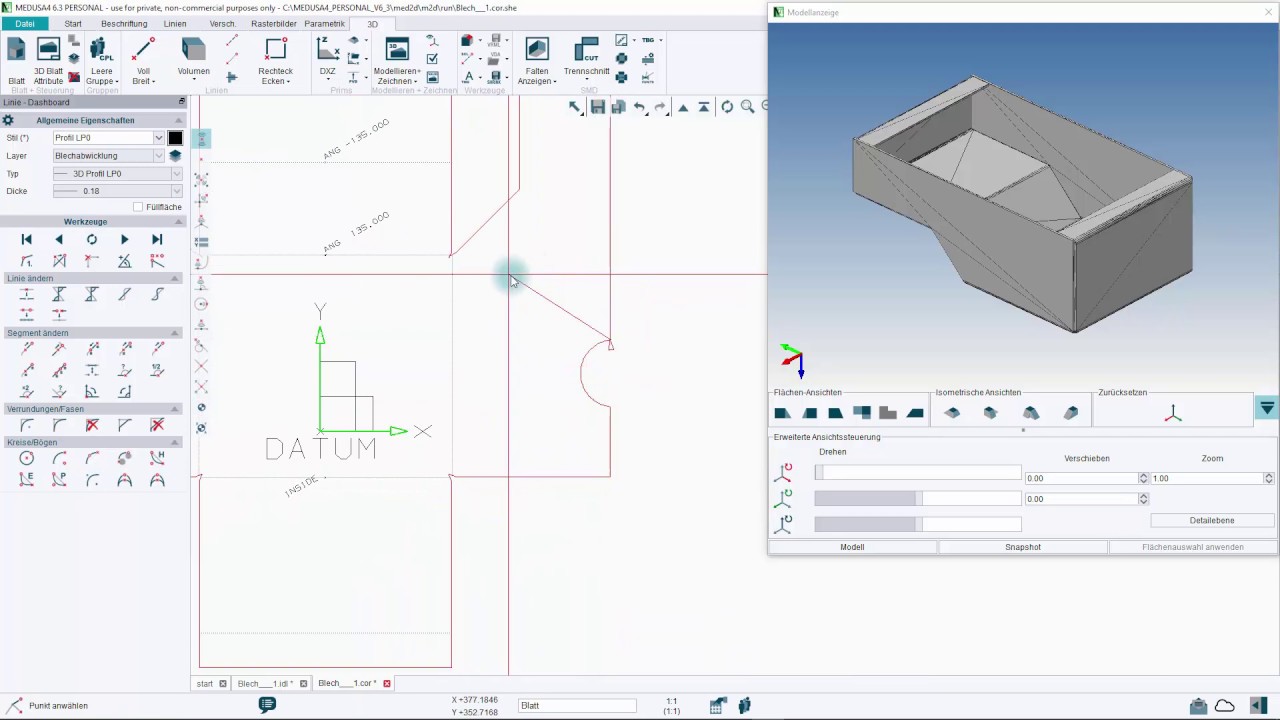Open the Datei menu
This screenshot has width=1280, height=720.
click(x=25, y=24)
